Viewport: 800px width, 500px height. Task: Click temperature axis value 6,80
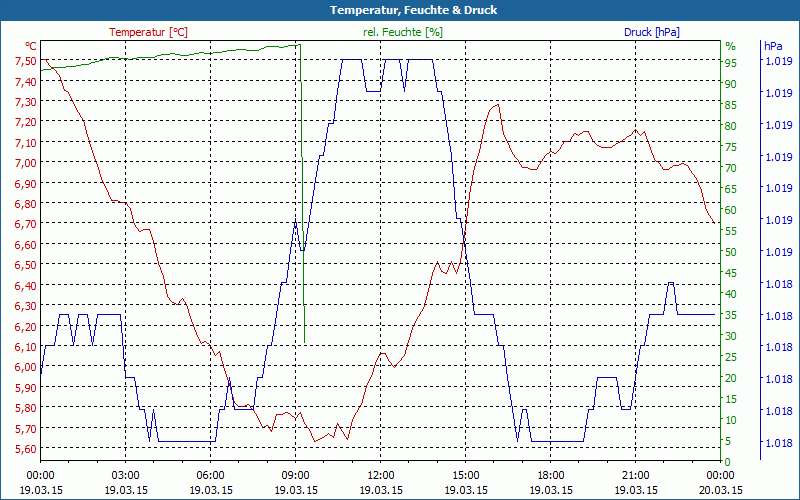26,204
